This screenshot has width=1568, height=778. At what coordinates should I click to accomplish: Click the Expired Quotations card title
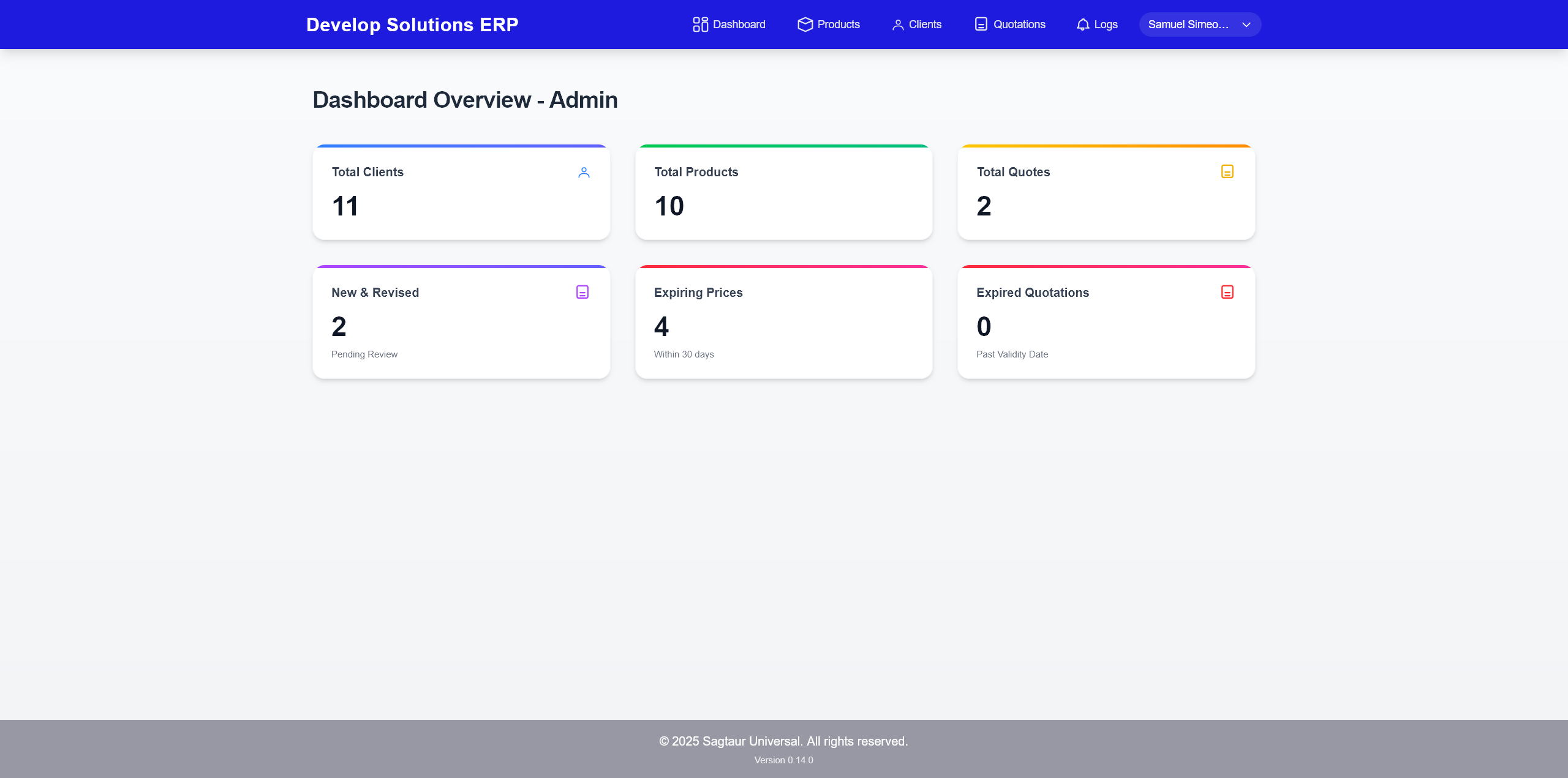pyautogui.click(x=1032, y=293)
